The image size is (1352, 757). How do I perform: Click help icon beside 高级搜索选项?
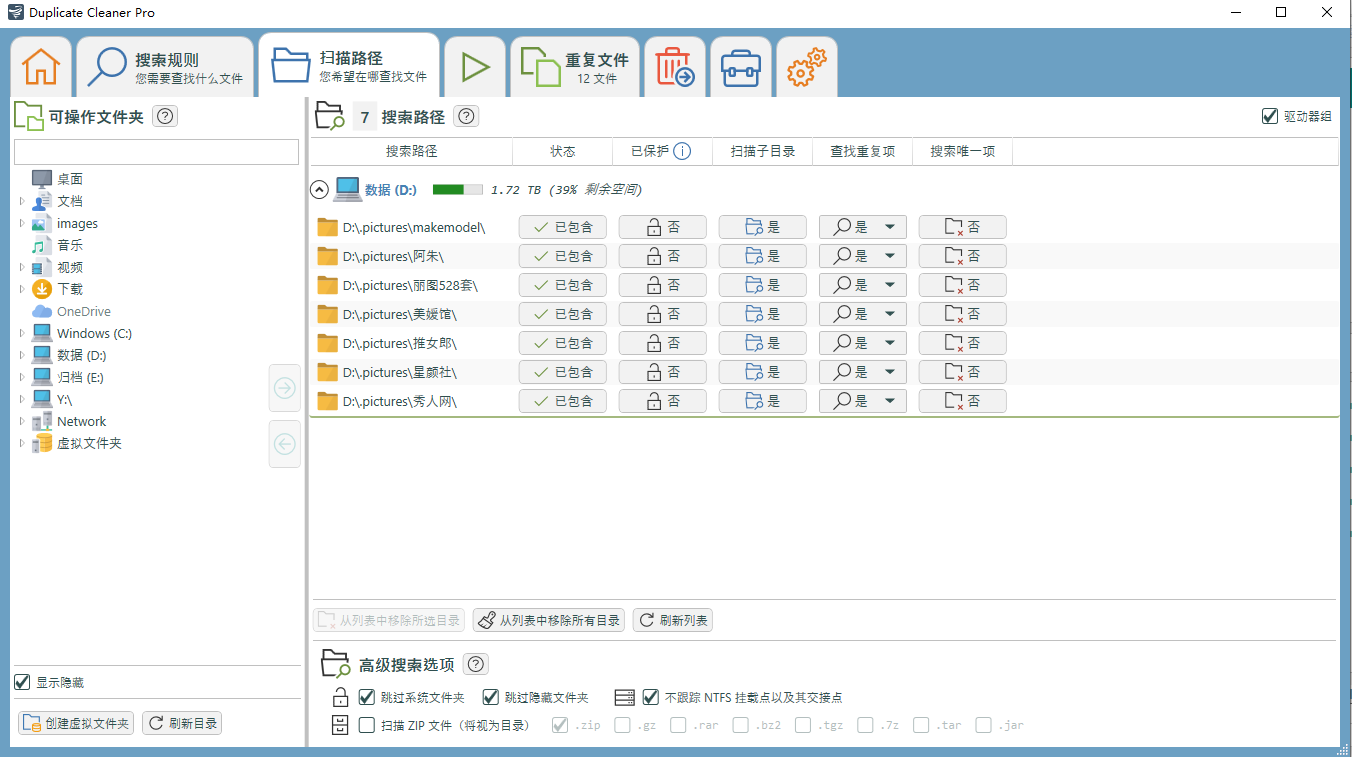[476, 664]
